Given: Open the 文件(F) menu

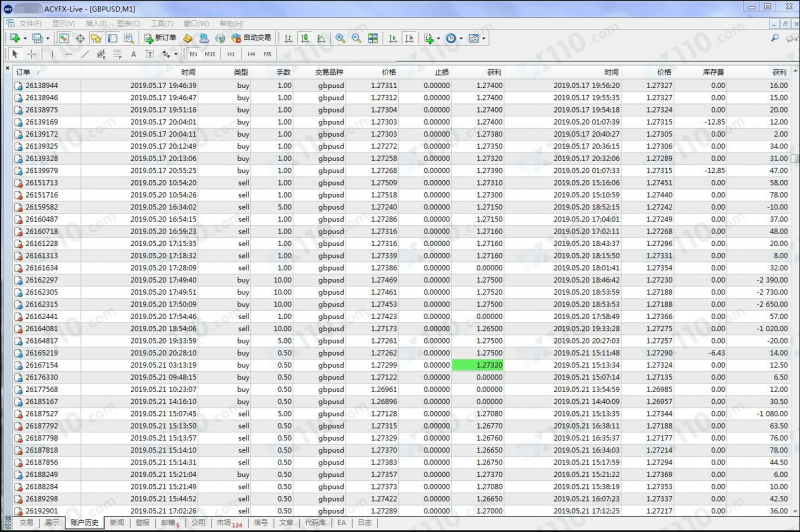Looking at the screenshot, I should point(31,22).
